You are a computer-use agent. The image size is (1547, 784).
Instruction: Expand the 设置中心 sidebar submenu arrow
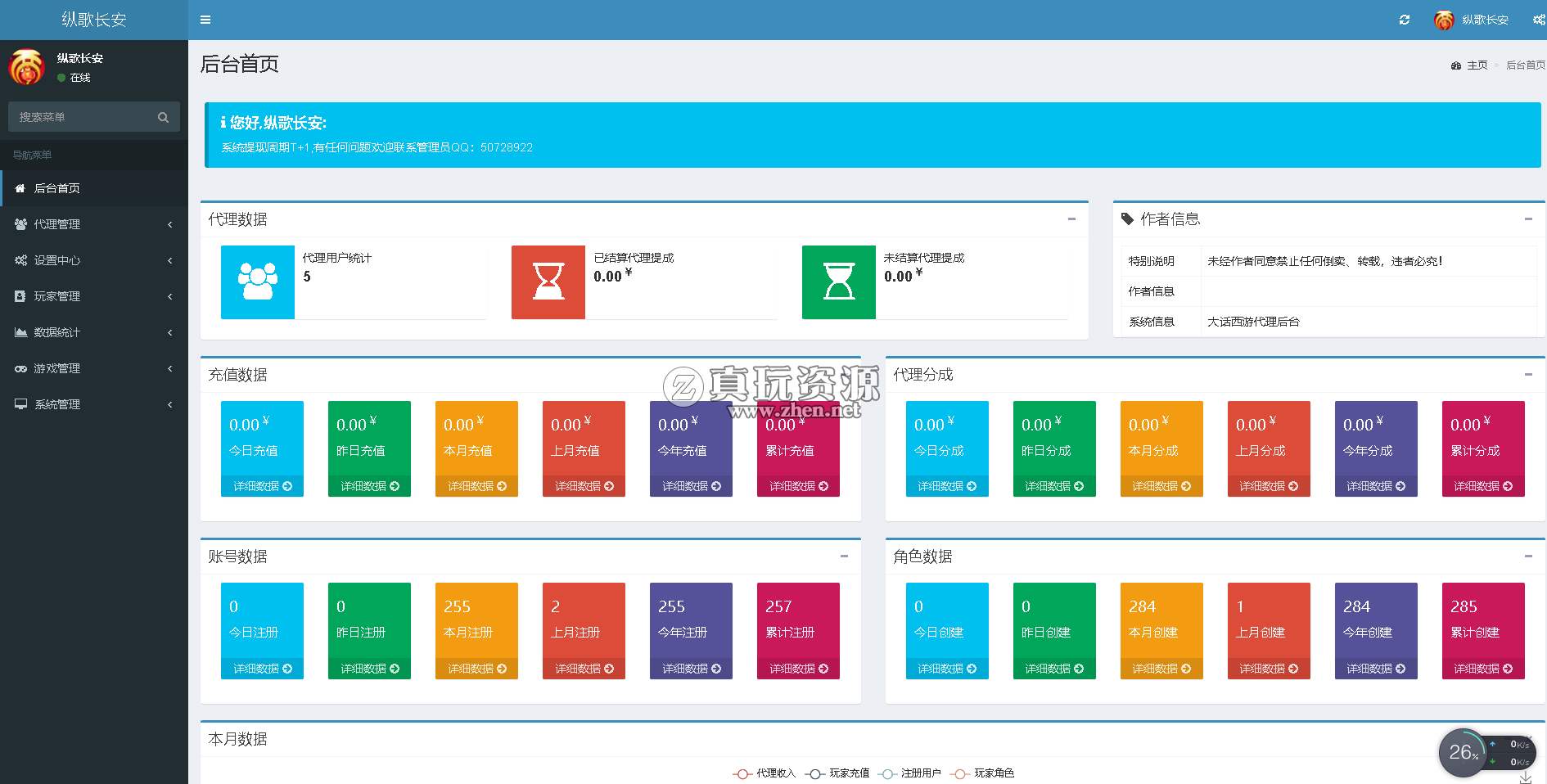coord(170,260)
